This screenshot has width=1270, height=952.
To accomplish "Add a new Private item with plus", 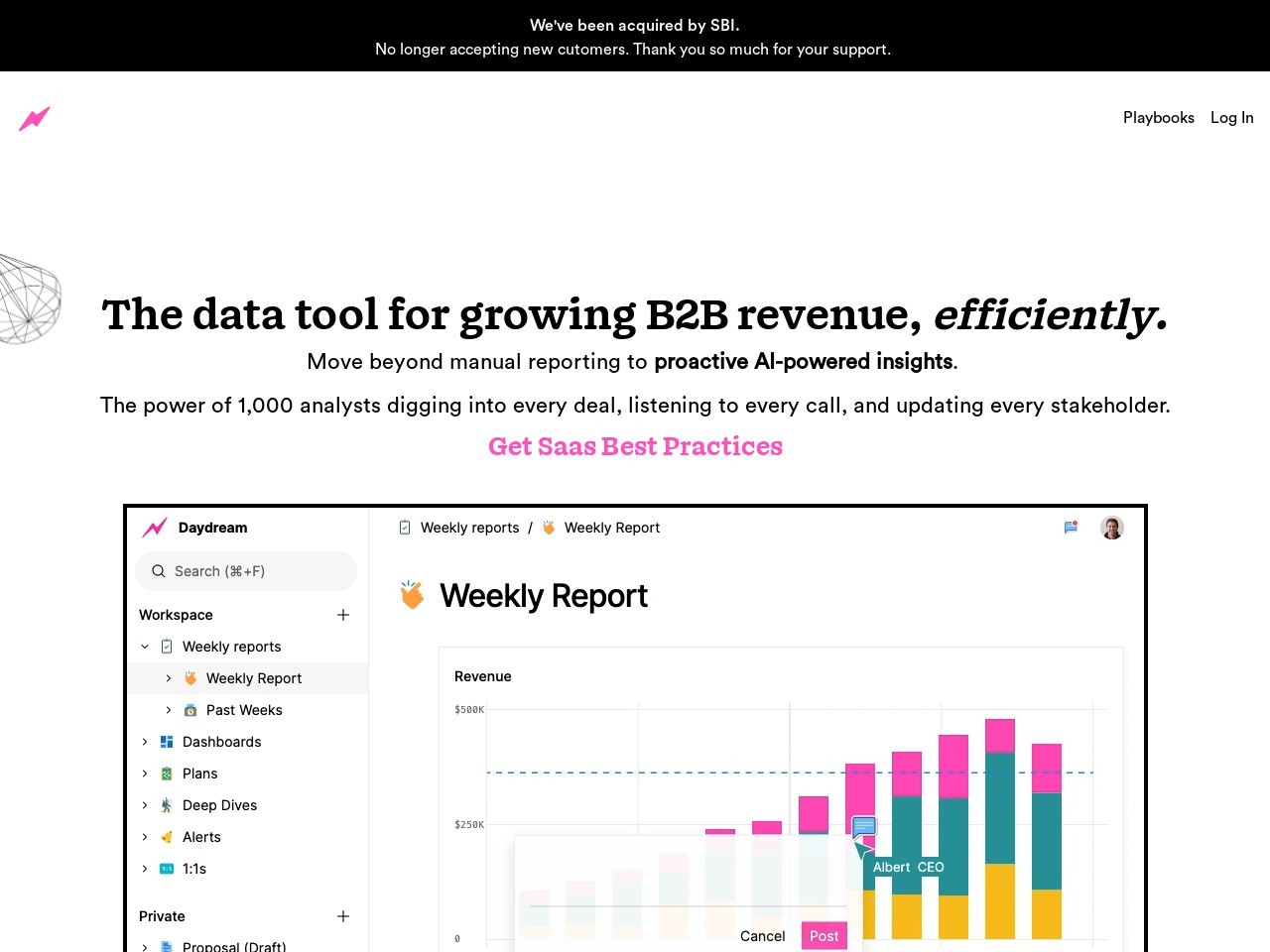I will (343, 916).
